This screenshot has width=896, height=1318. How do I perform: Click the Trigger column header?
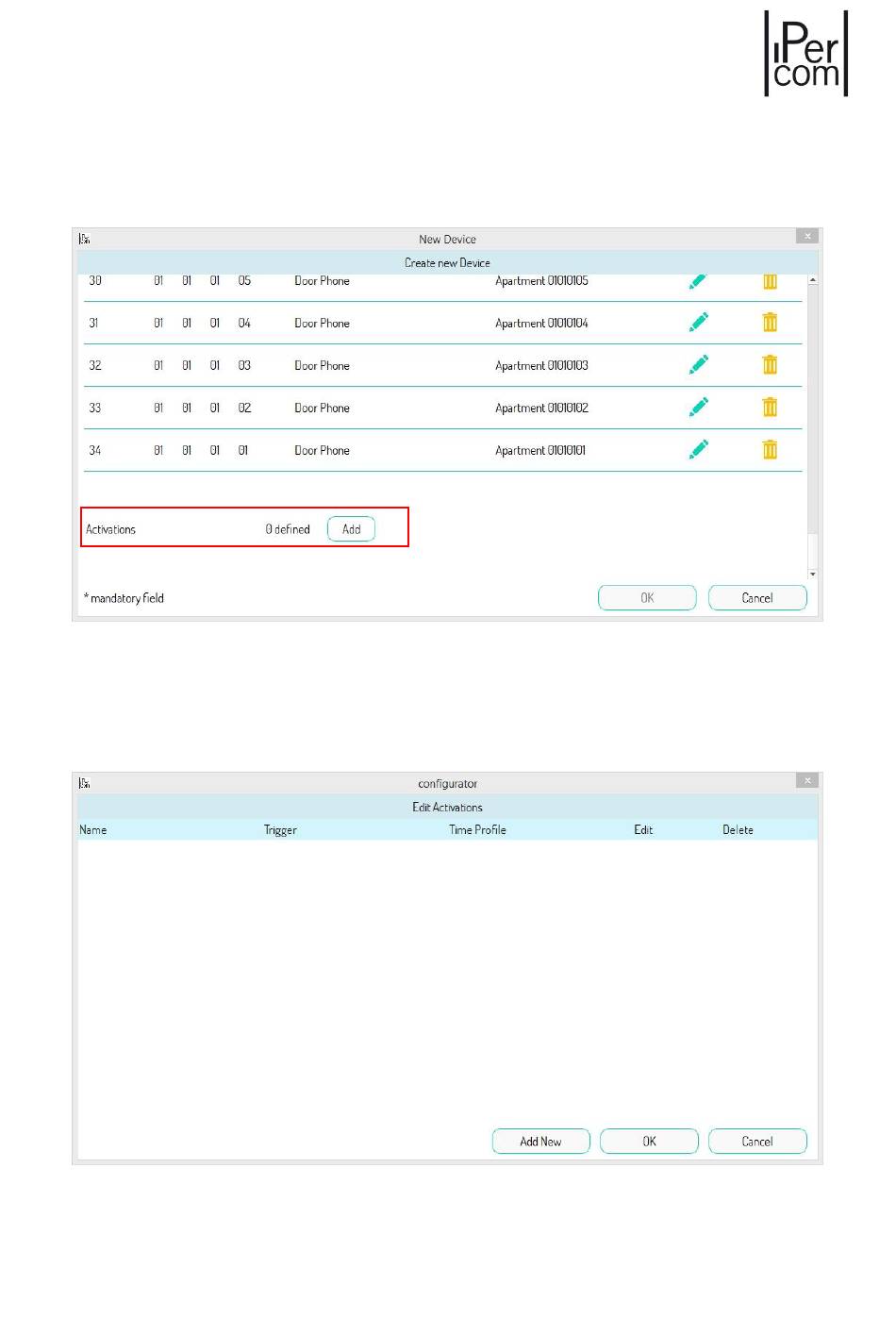[280, 830]
